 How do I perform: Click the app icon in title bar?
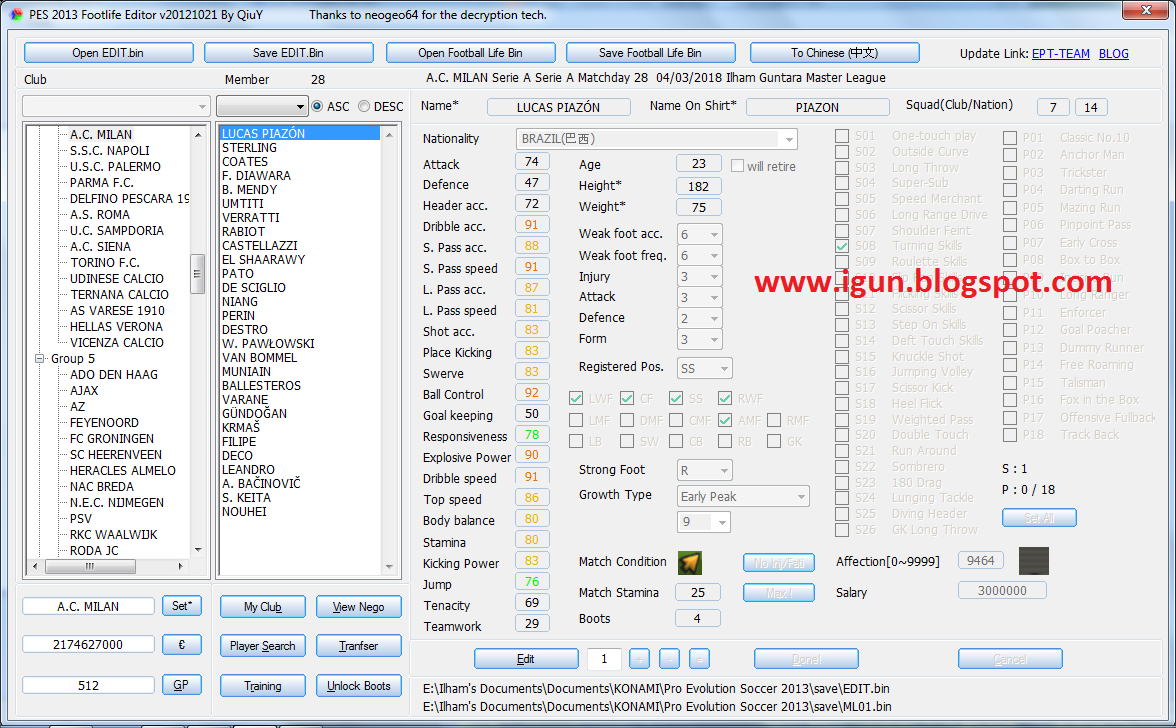coord(16,14)
